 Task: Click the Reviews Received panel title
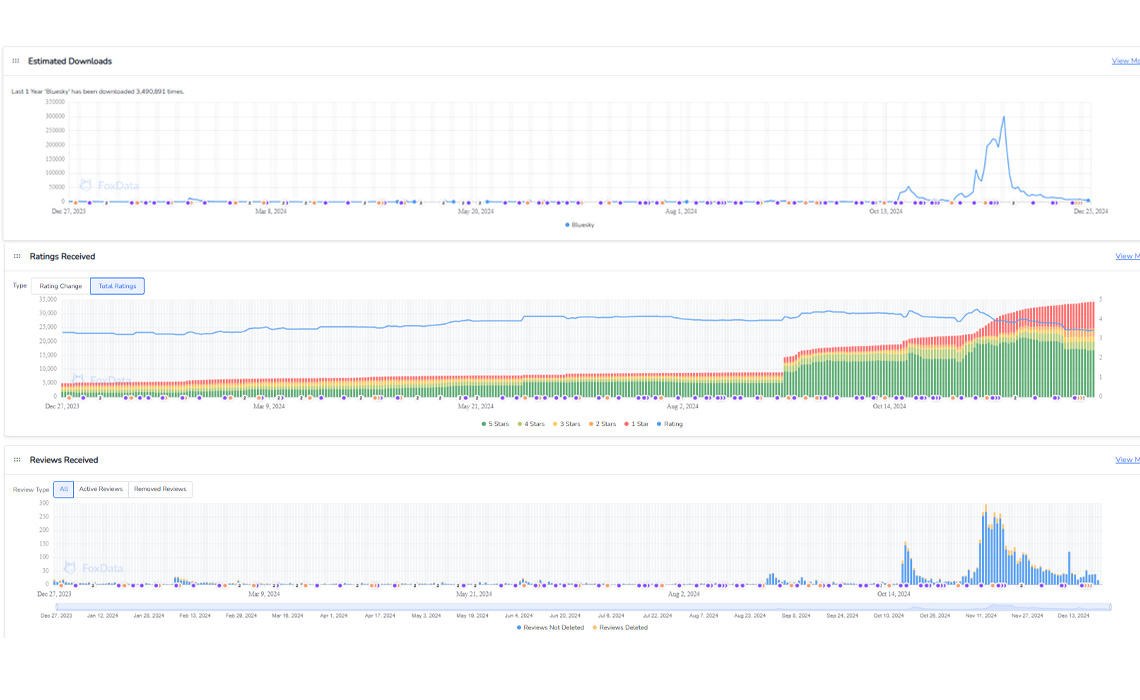coord(64,460)
